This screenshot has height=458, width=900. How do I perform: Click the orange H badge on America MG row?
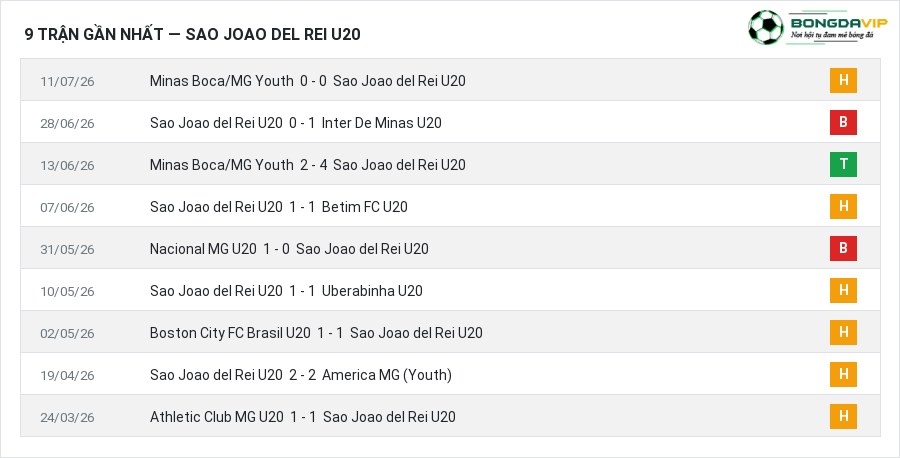point(843,374)
